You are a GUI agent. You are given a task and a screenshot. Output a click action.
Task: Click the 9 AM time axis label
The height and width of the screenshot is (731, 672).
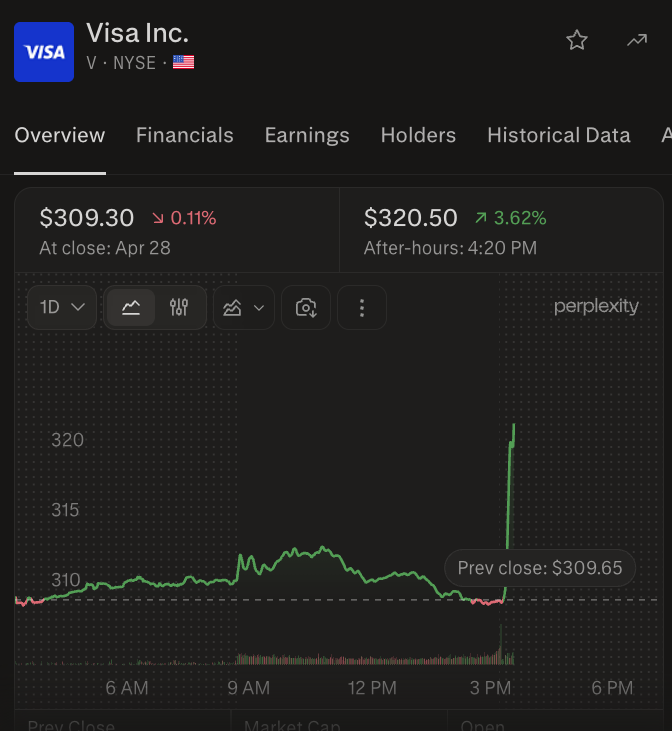249,688
